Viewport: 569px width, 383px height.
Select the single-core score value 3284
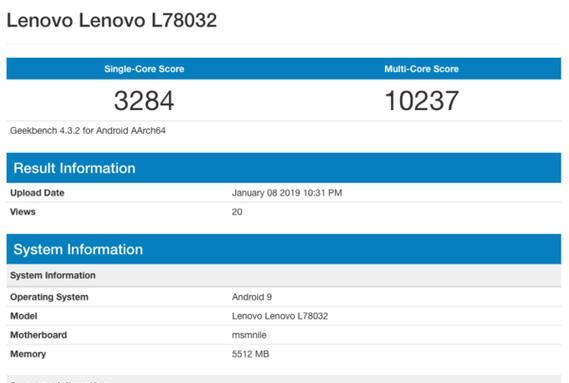(x=144, y=101)
